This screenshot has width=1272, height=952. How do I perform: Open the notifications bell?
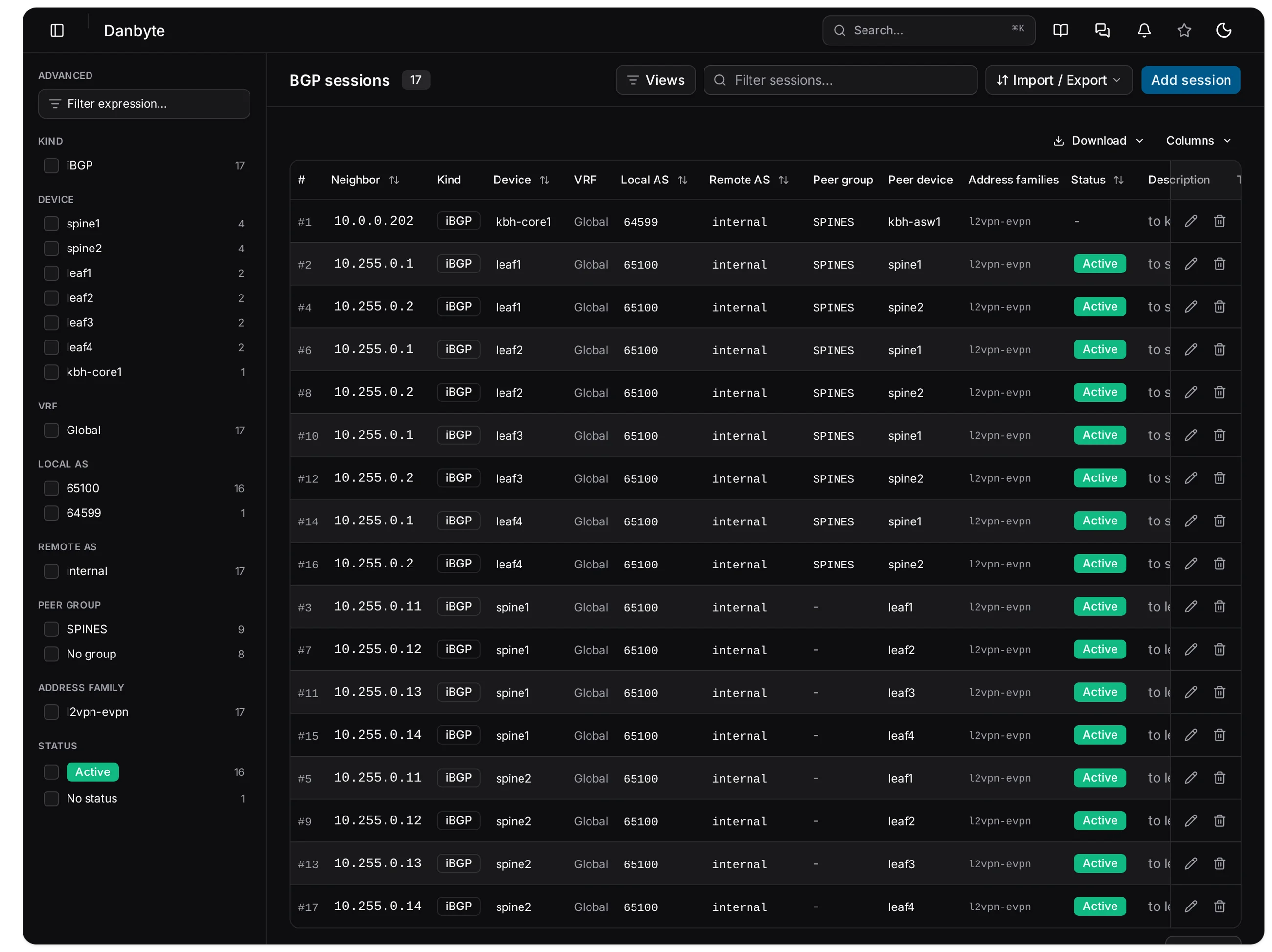click(1144, 30)
